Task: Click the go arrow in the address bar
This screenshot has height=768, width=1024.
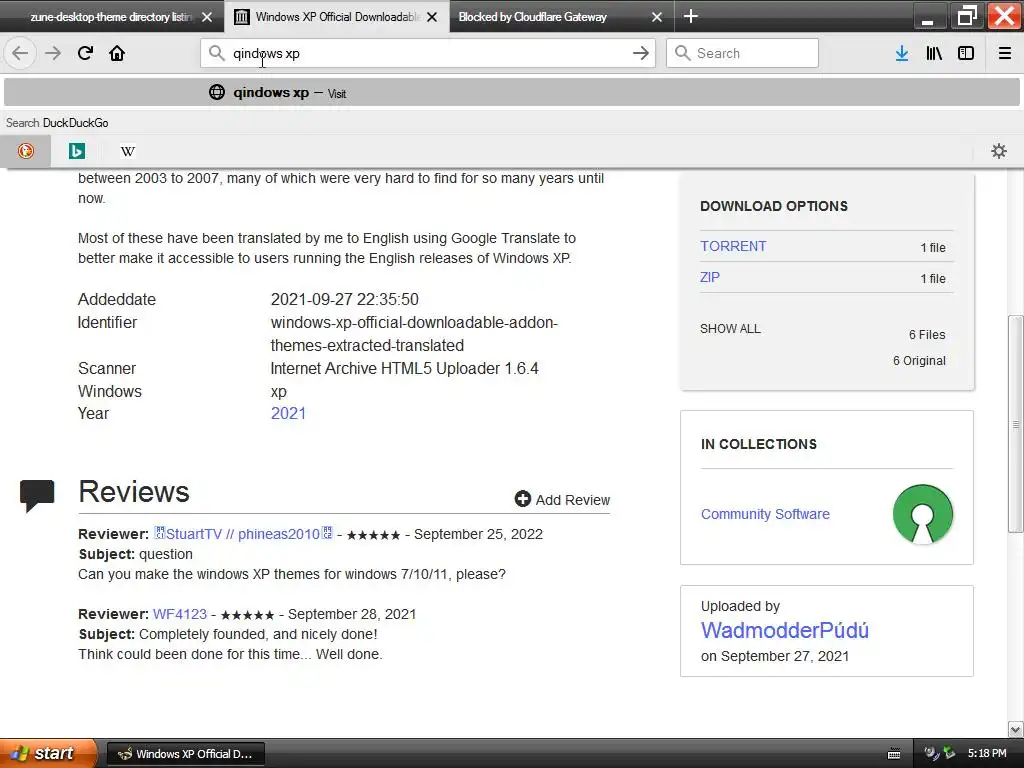Action: point(641,53)
